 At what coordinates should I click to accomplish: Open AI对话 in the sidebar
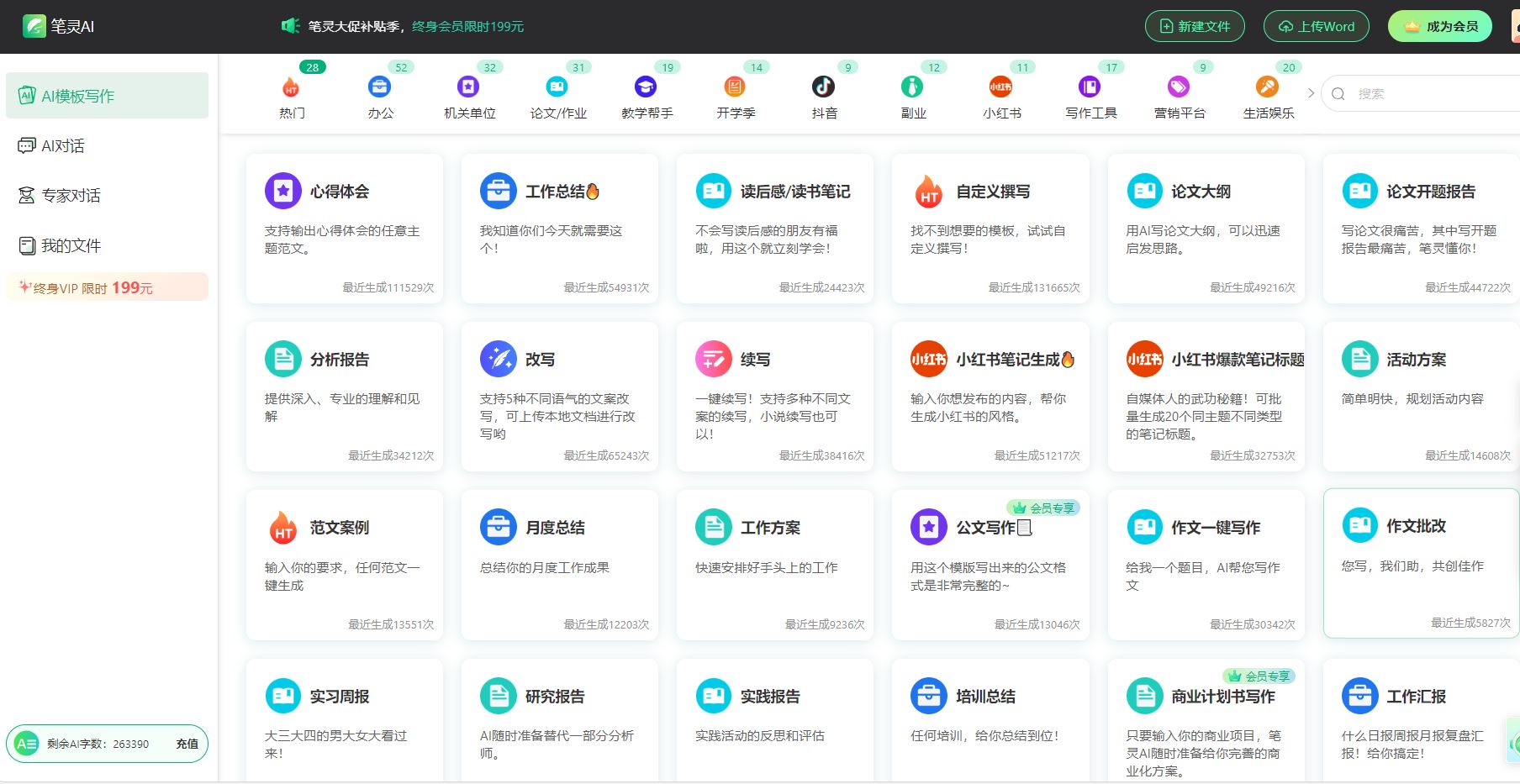point(107,145)
